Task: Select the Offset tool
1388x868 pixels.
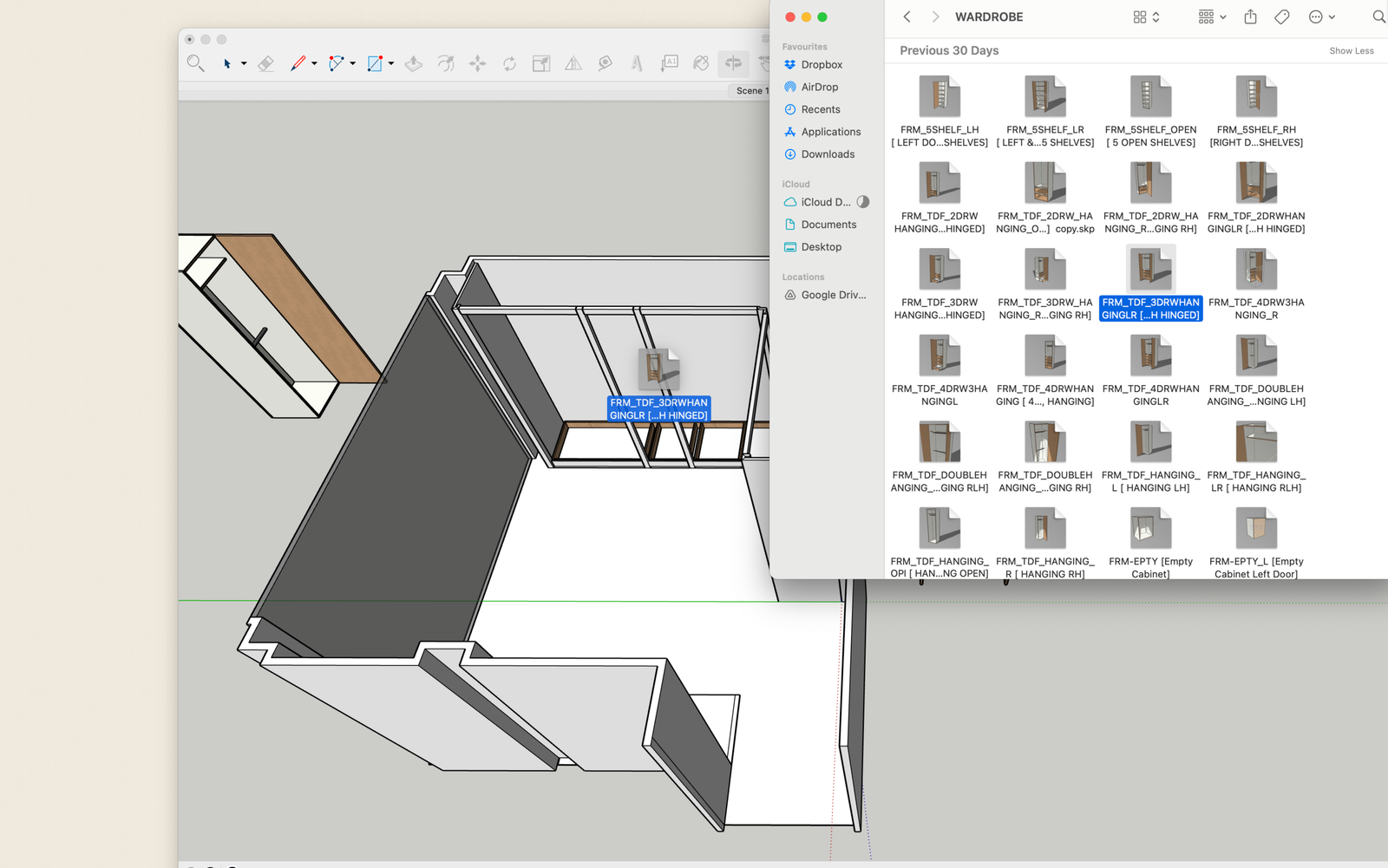Action: point(446,63)
